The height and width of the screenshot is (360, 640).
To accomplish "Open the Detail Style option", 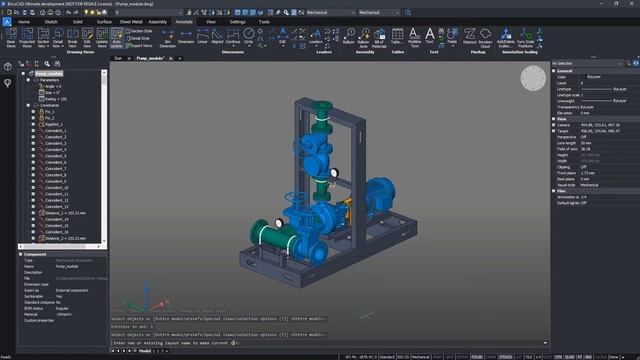I will [138, 38].
